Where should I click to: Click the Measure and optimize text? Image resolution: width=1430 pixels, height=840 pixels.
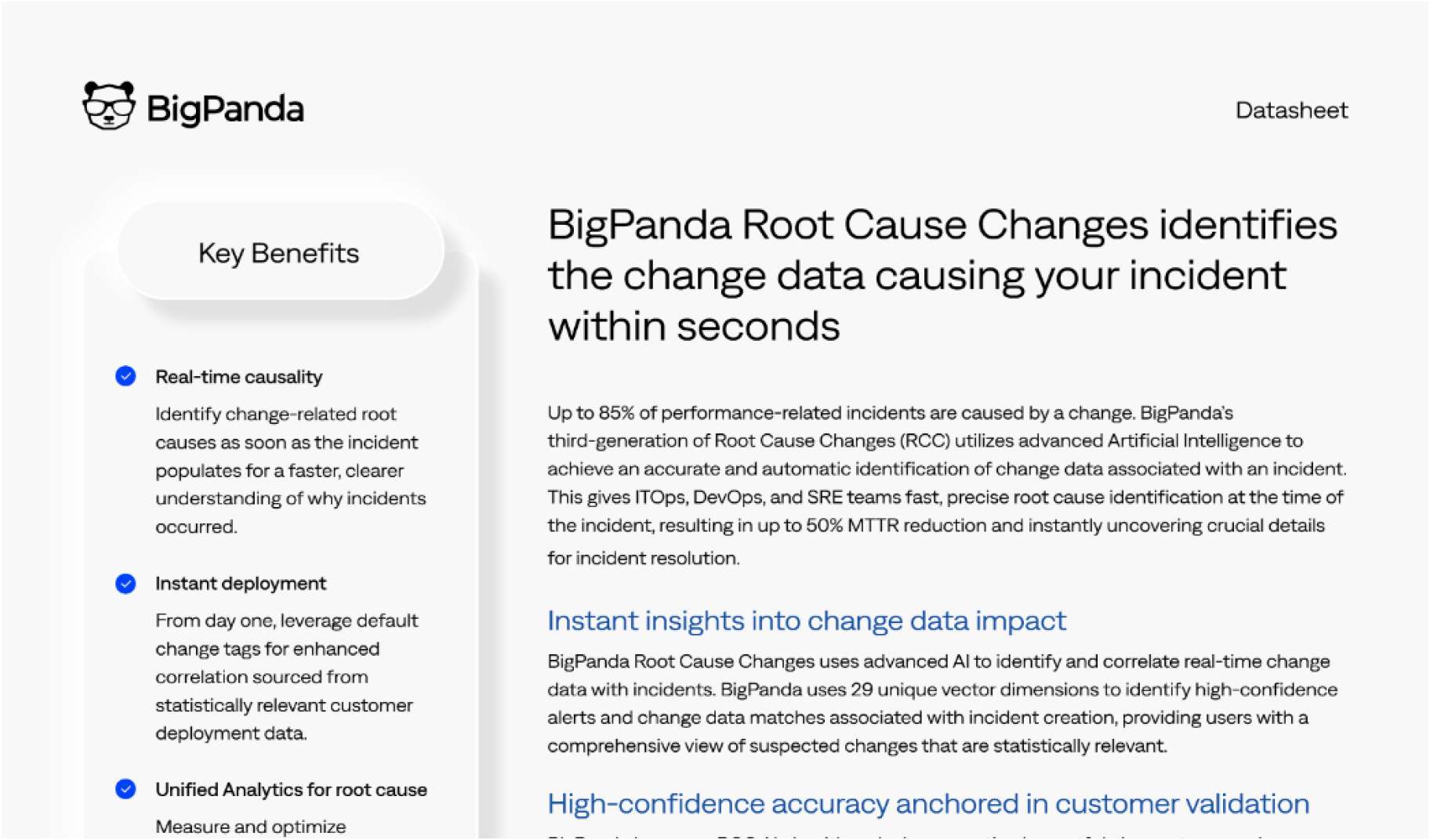coord(250,827)
